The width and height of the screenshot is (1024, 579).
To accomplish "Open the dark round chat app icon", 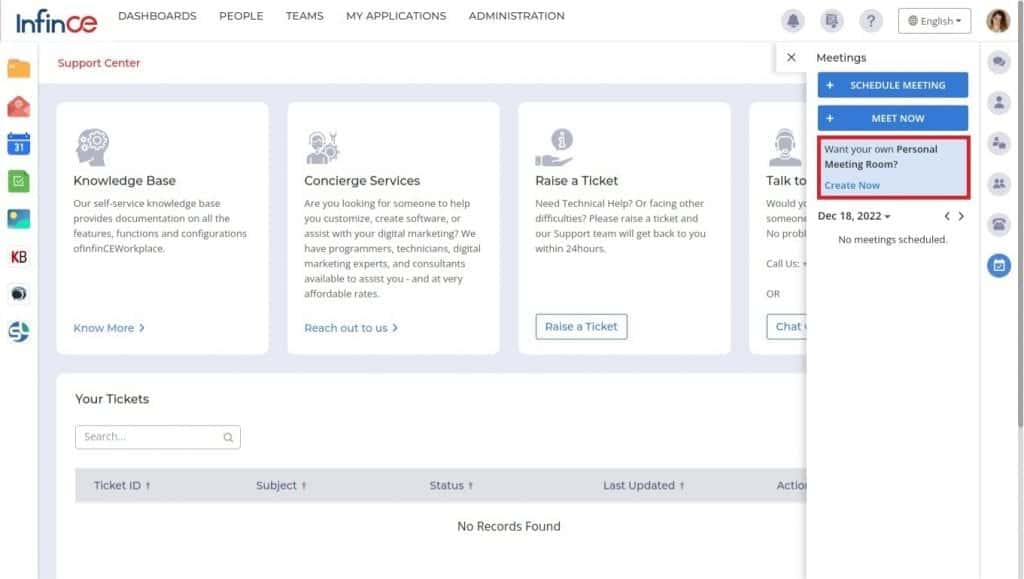I will coord(19,294).
